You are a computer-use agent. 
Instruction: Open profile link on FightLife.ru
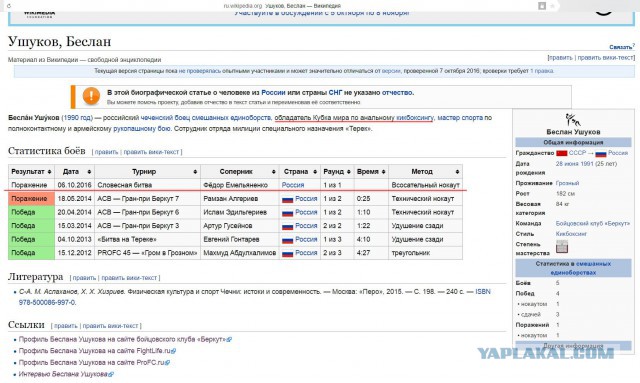point(94,351)
